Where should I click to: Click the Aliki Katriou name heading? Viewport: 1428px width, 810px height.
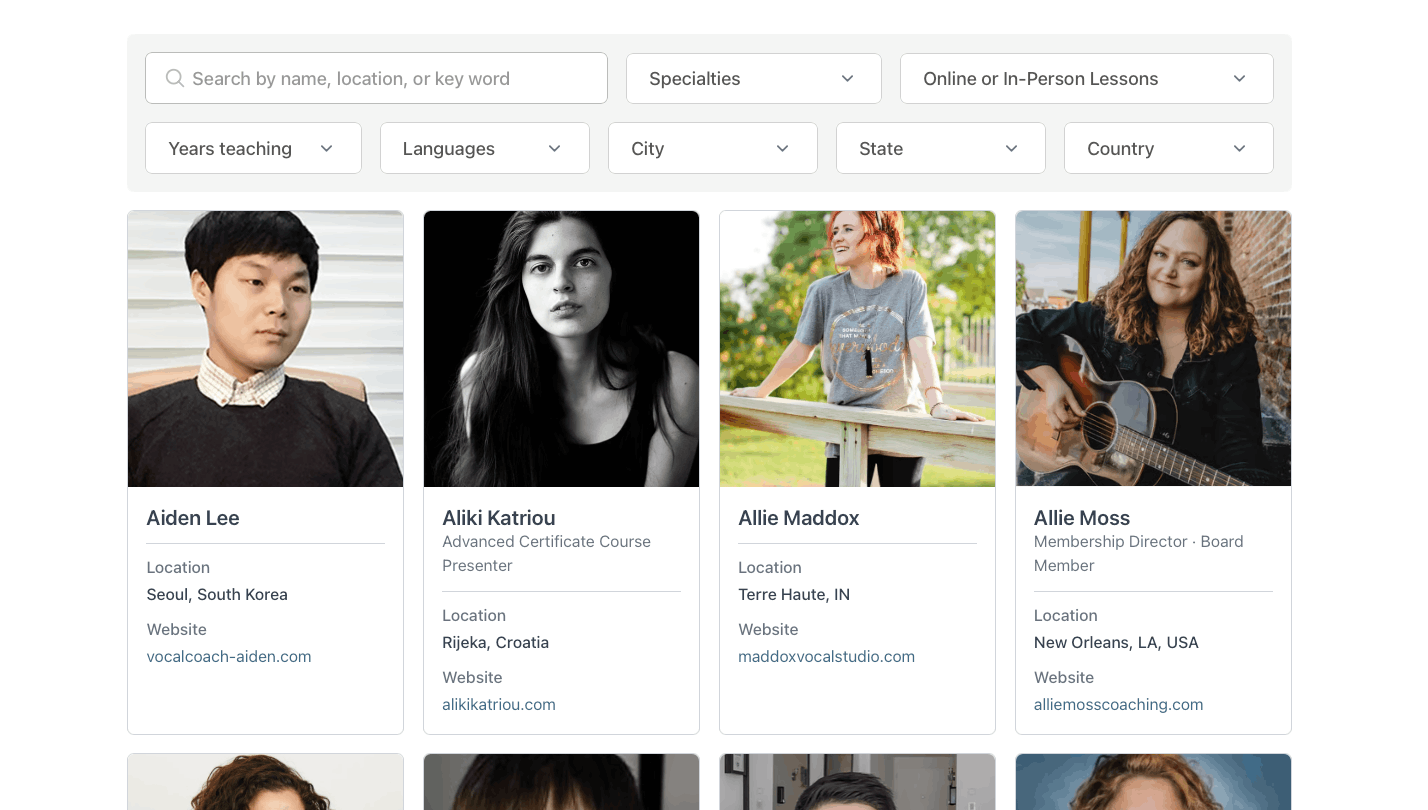point(499,518)
